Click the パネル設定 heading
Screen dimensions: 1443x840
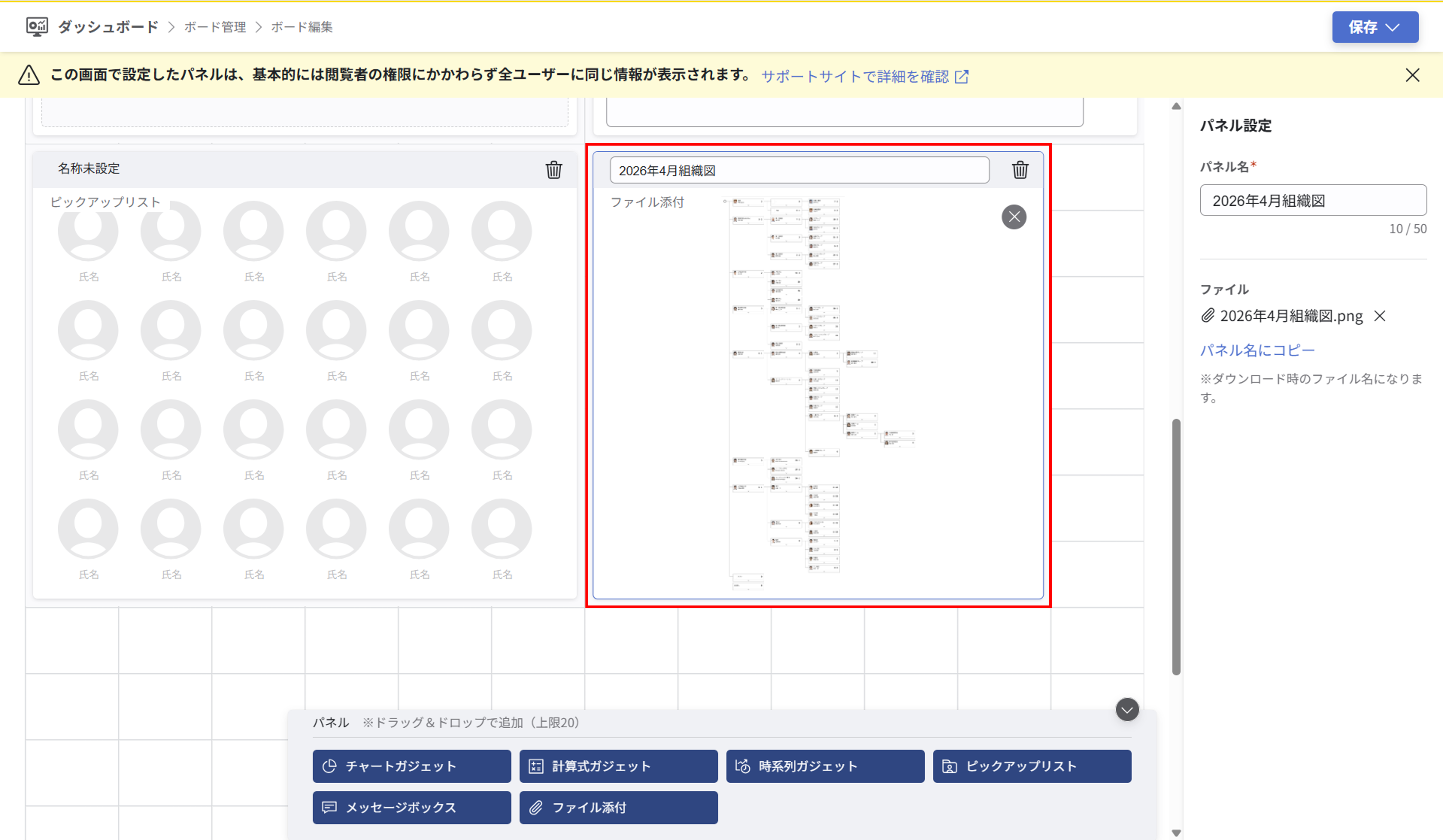[x=1236, y=125]
